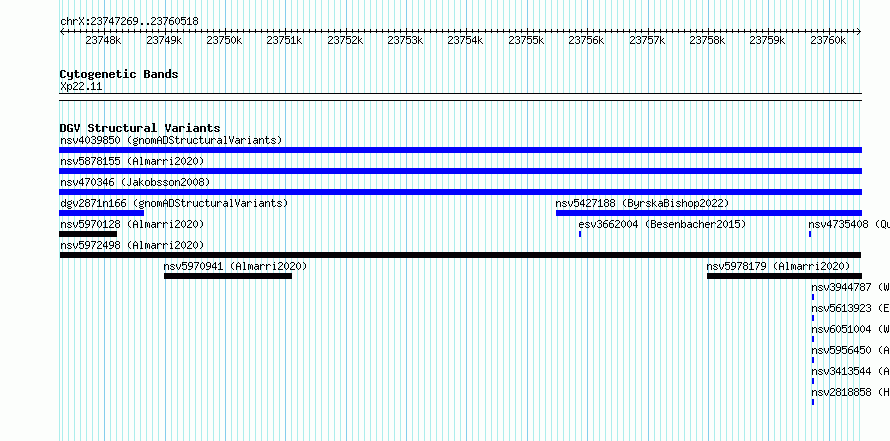Screen dimensions: 890x441
Task: Click the Xp22.11 band label
Action: tap(81, 87)
